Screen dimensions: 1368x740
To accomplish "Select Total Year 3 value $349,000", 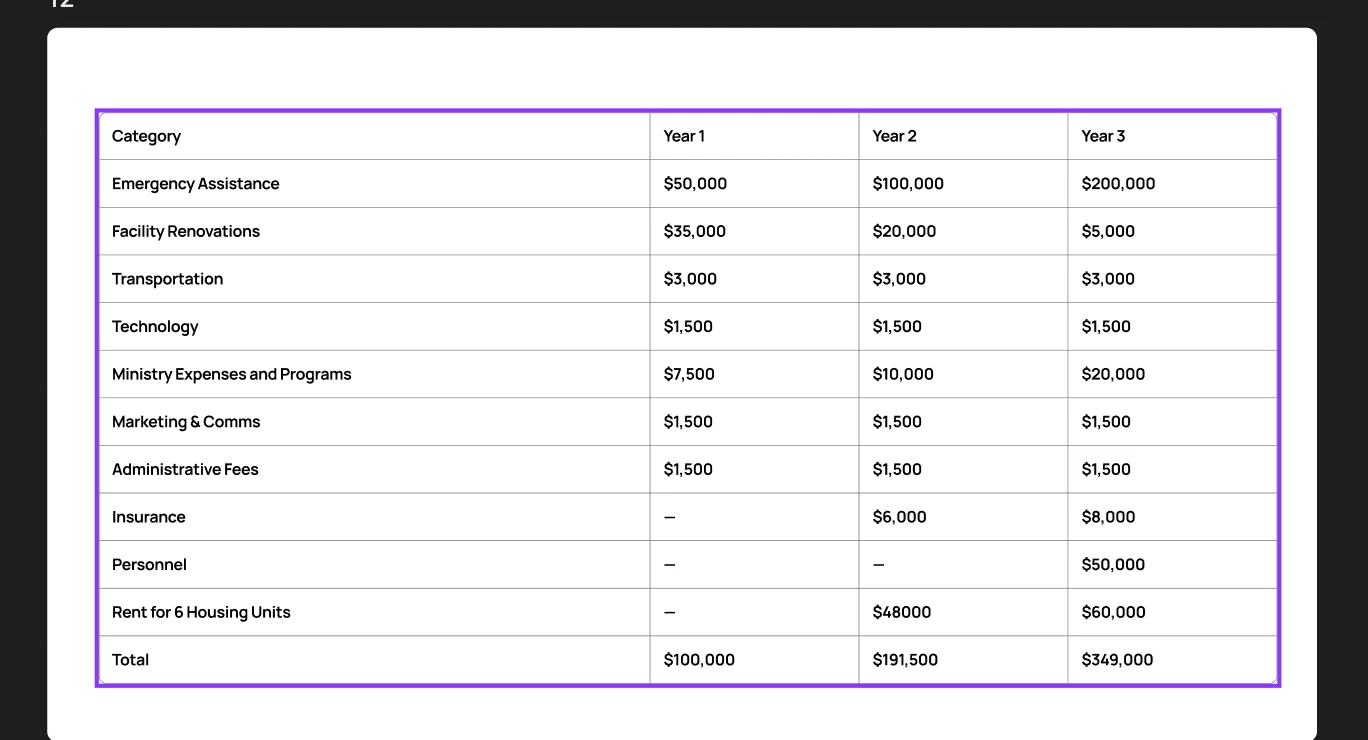I will coord(1117,660).
